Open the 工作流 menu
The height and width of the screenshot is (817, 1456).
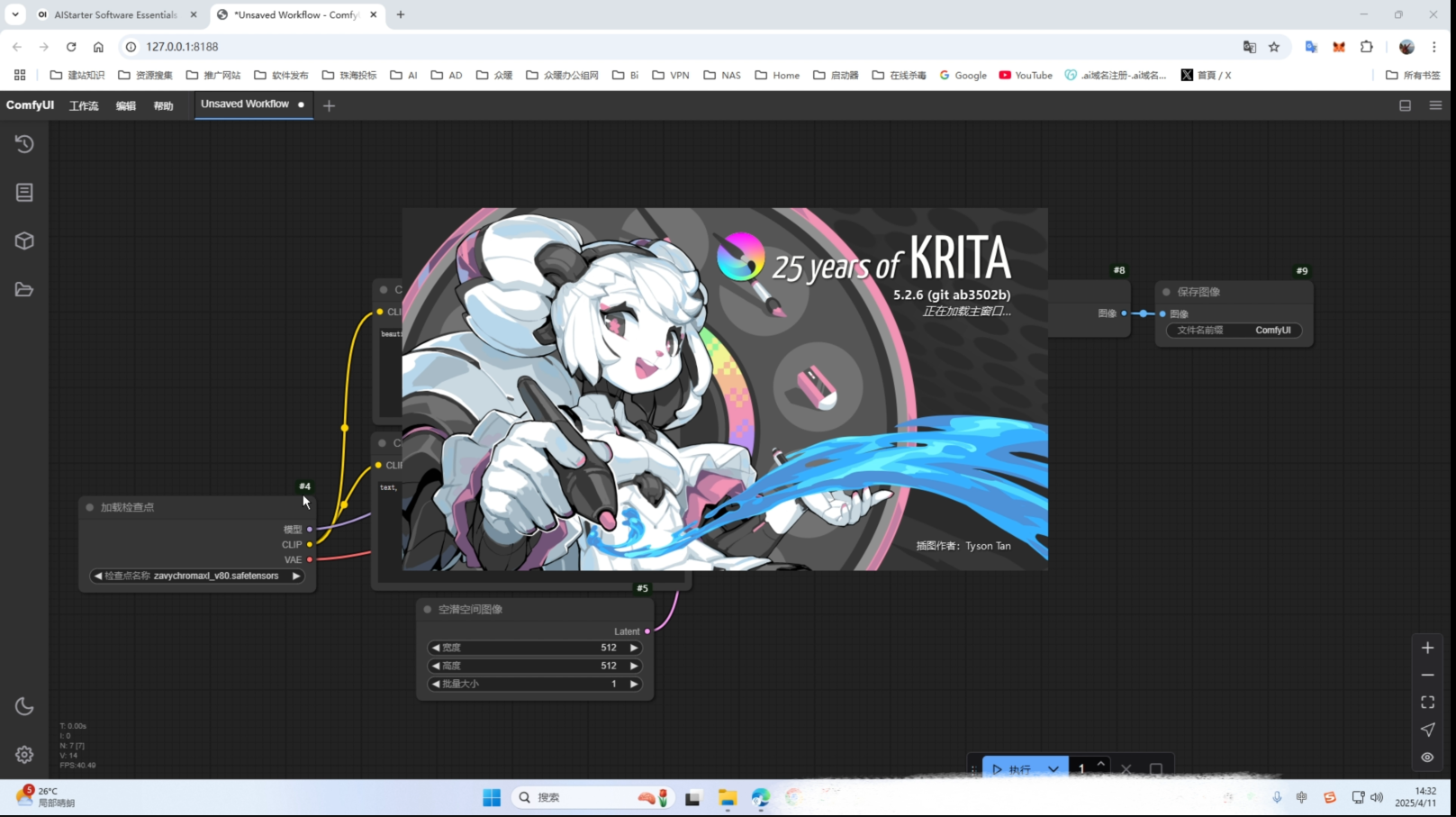[x=84, y=106]
